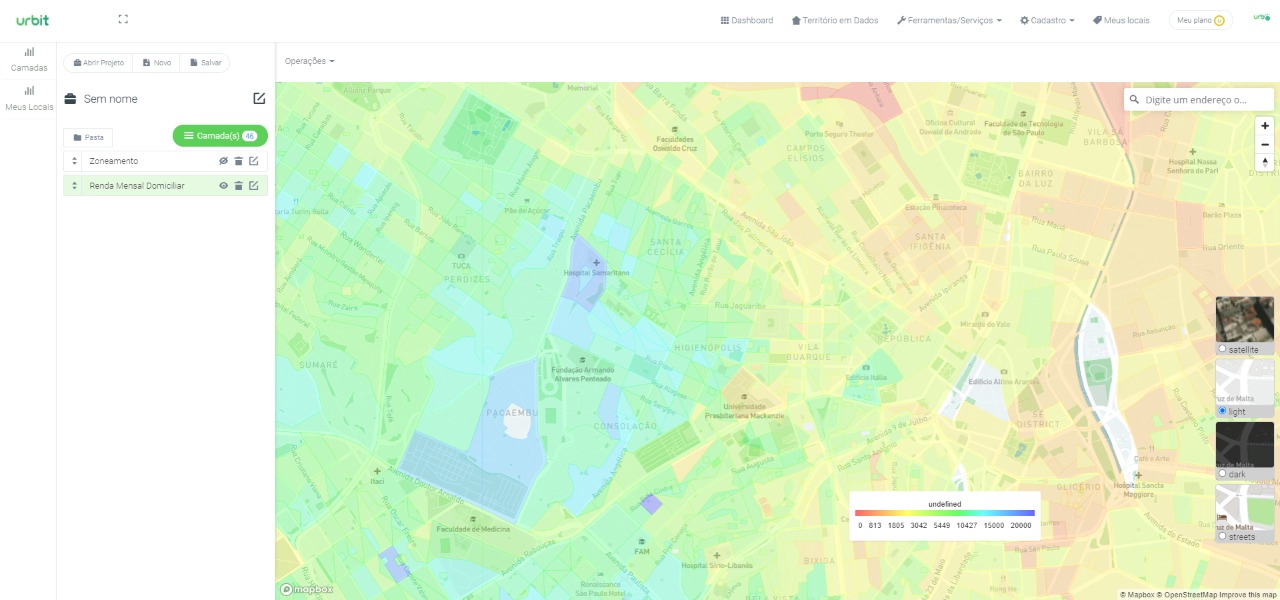1280x600 pixels.
Task: Click the Hospital Sírio-Libanês marker icon
Action: point(717,556)
